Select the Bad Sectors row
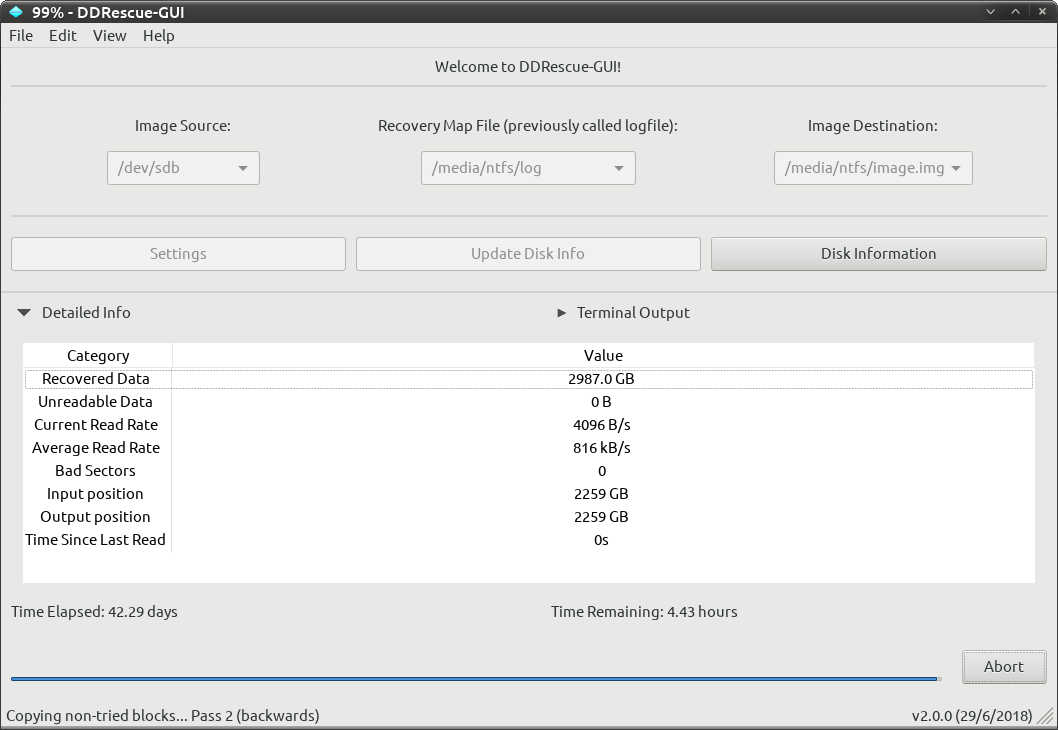Image resolution: width=1058 pixels, height=730 pixels. click(x=528, y=471)
